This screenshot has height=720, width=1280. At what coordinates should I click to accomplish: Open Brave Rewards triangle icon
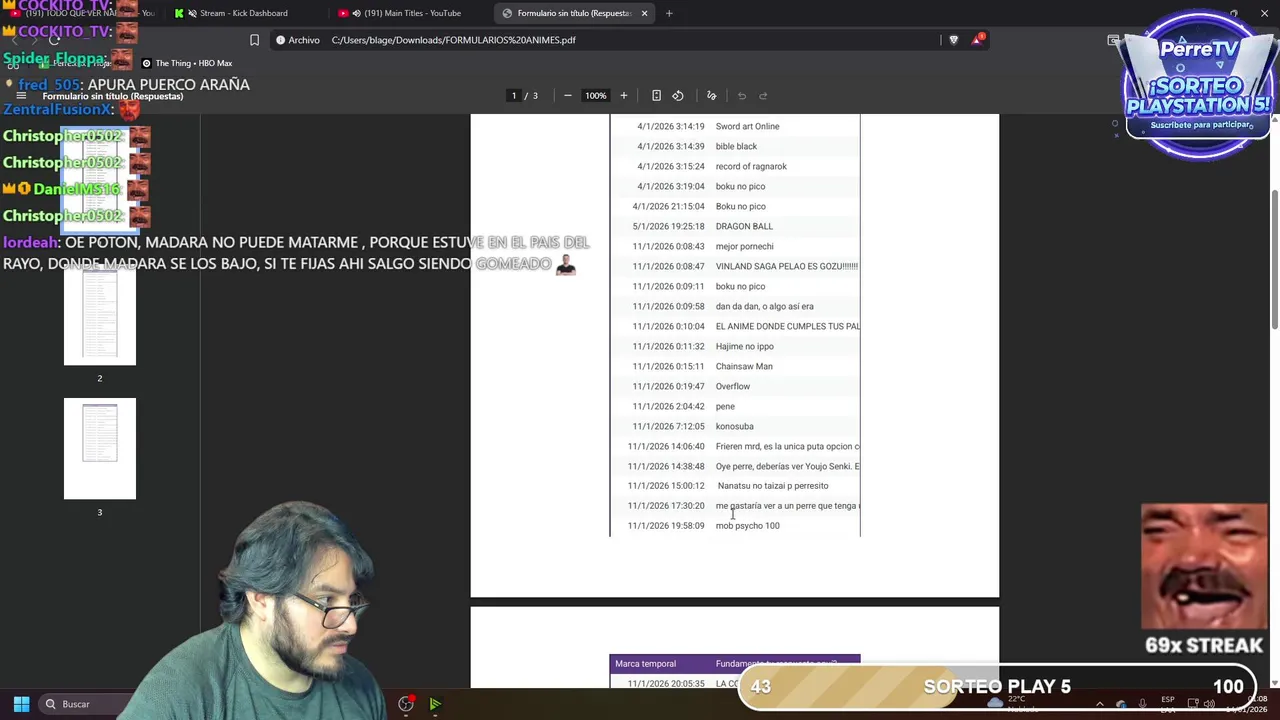coord(977,40)
